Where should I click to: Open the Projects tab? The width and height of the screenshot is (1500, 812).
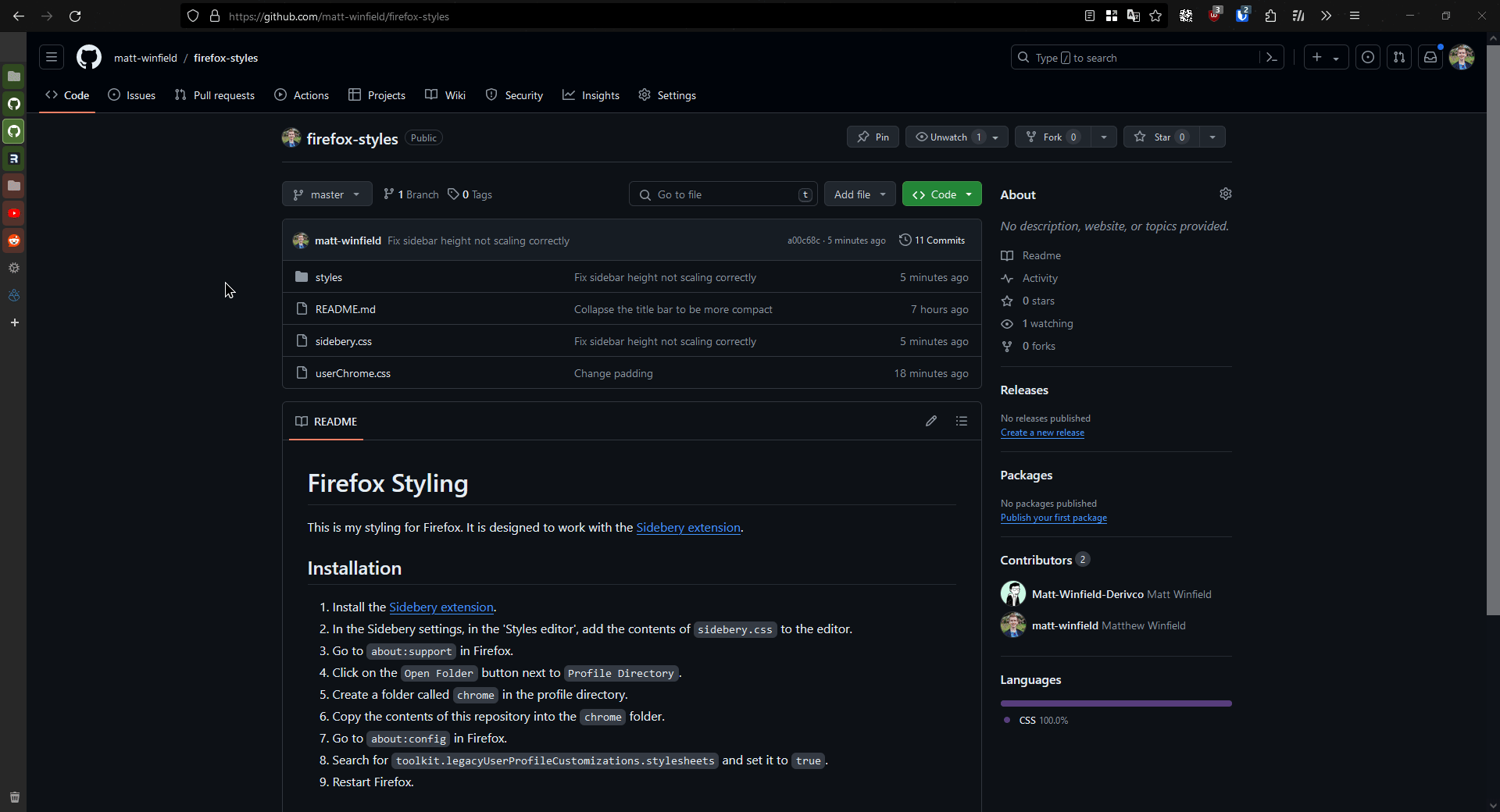click(x=377, y=95)
